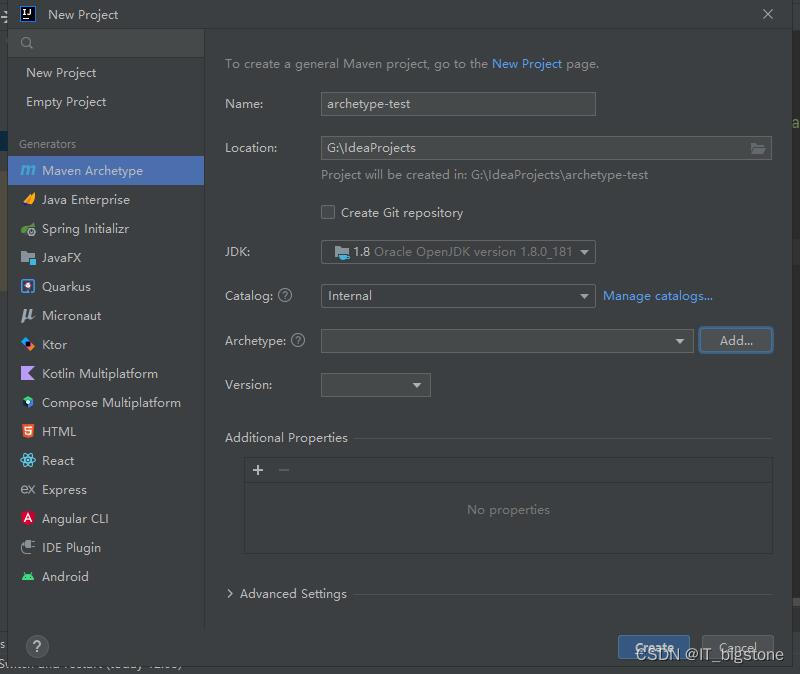Select the Java Enterprise generator label
The height and width of the screenshot is (674, 800).
click(86, 199)
